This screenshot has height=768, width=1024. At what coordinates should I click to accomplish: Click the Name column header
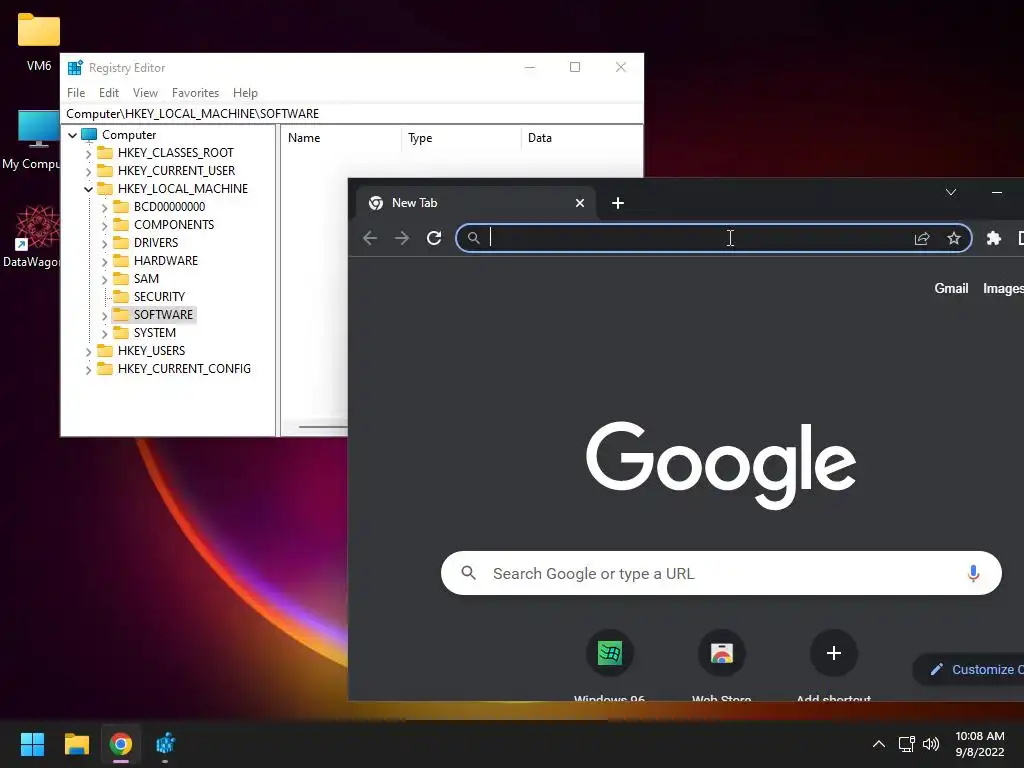(x=340, y=138)
